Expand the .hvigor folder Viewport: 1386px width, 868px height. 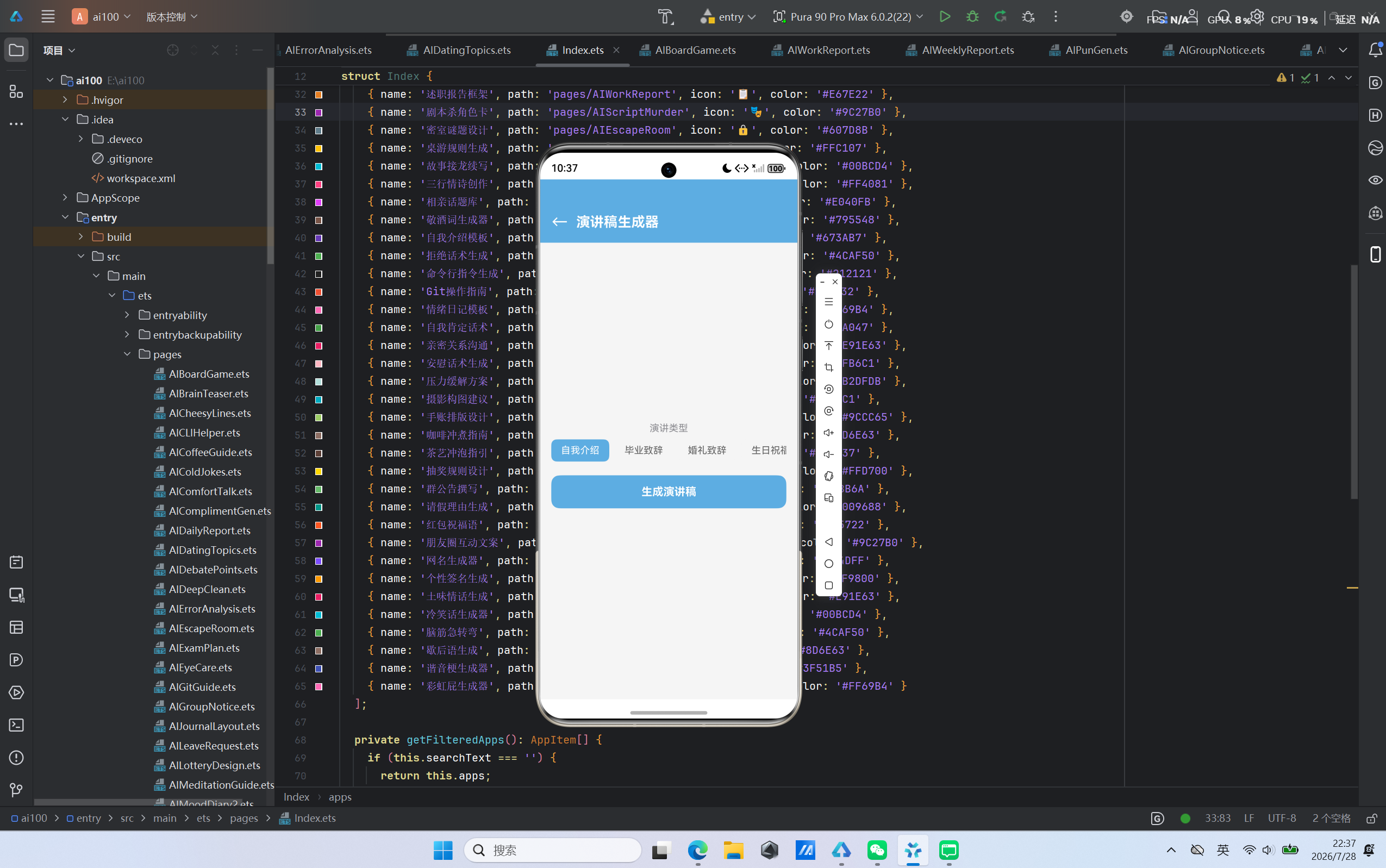point(65,99)
